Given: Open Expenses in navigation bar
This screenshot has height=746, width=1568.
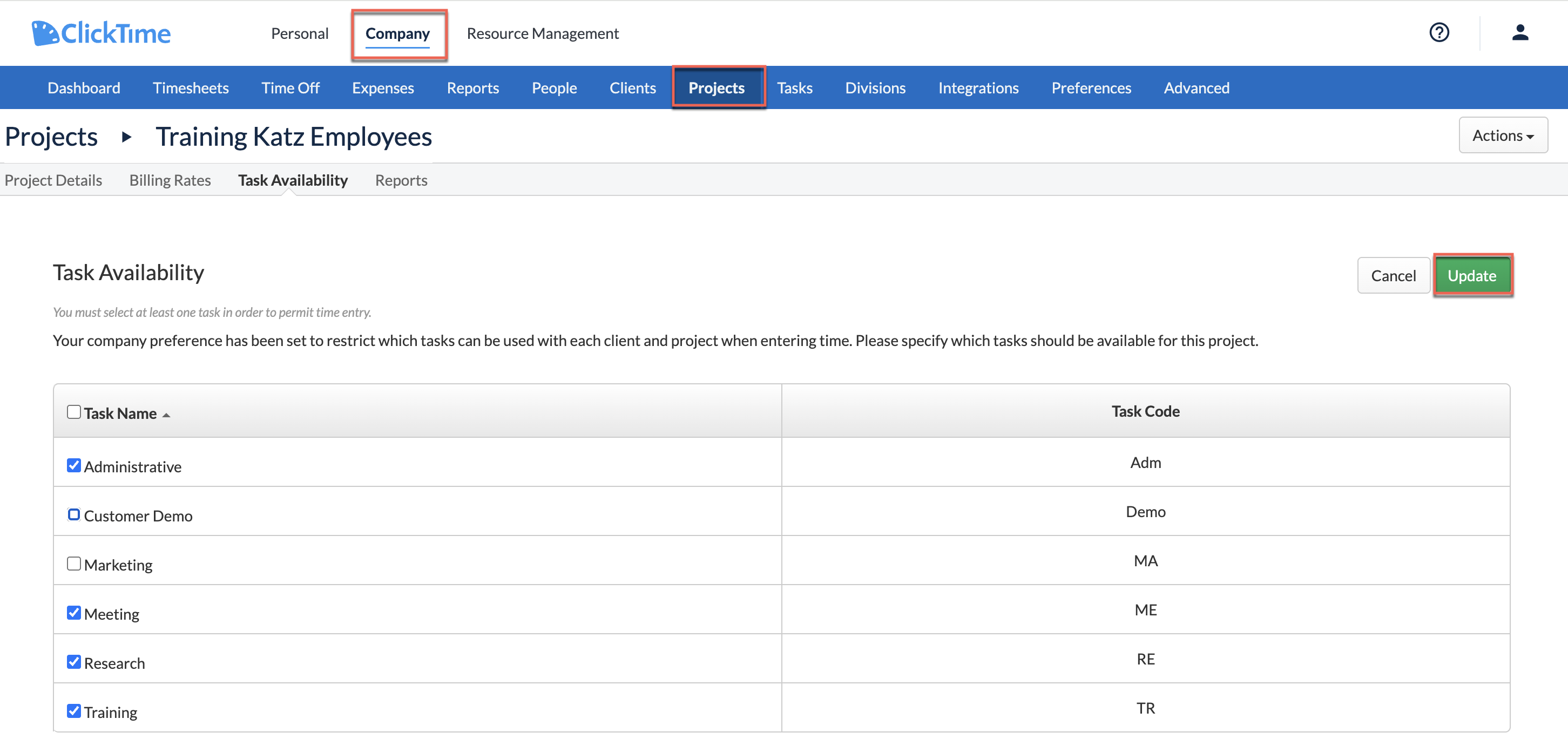Looking at the screenshot, I should [383, 87].
